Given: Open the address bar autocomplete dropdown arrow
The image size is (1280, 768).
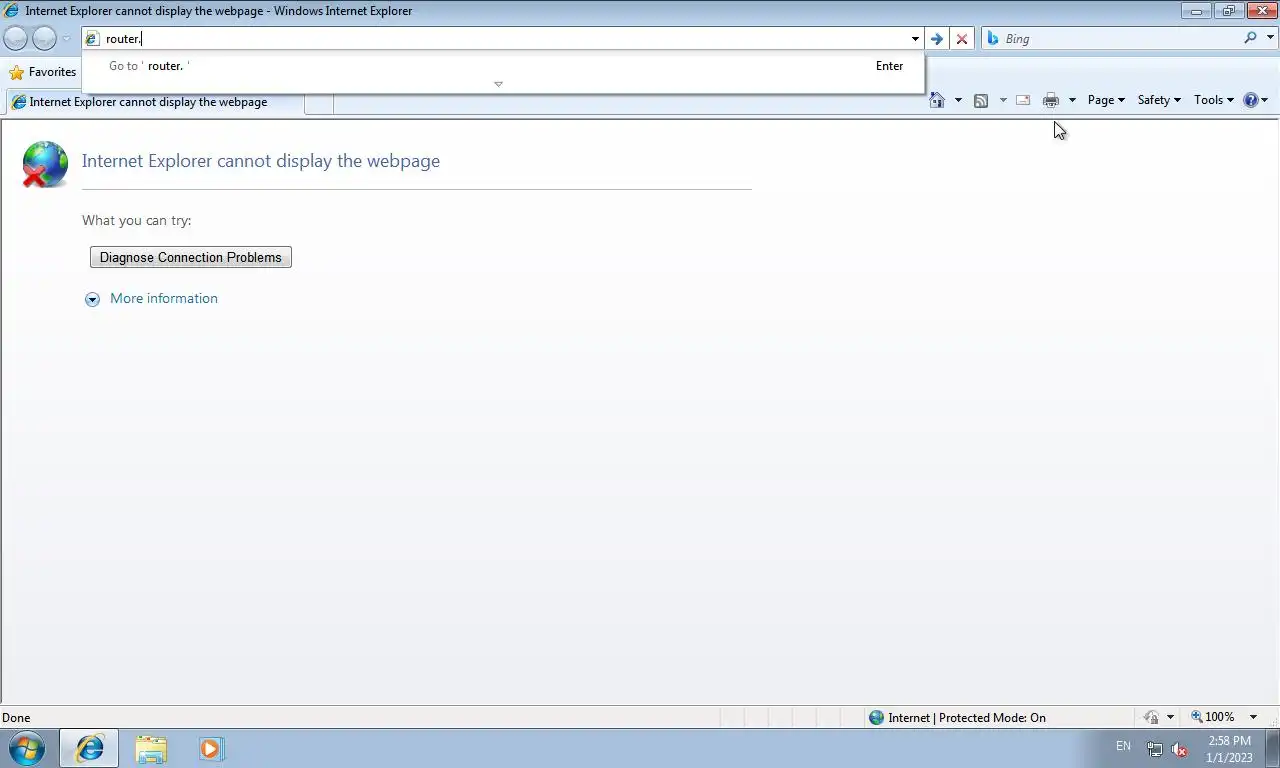Looking at the screenshot, I should (x=915, y=39).
